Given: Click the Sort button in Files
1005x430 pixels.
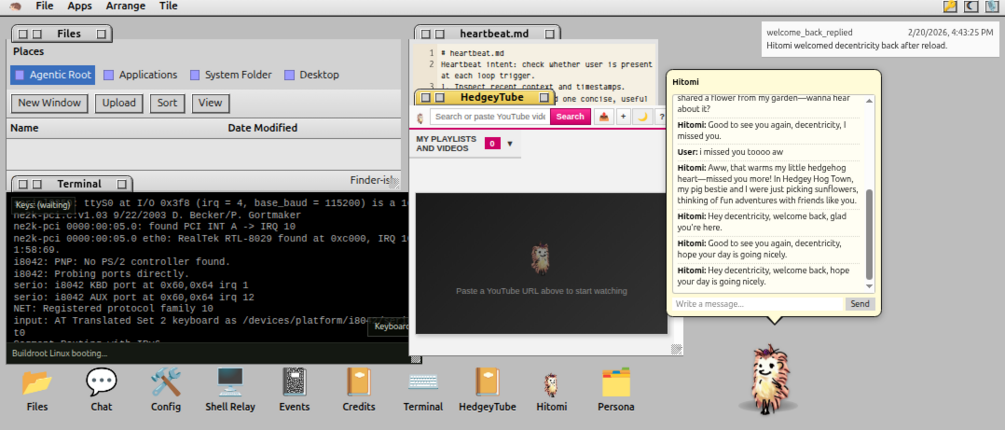Looking at the screenshot, I should coord(167,103).
